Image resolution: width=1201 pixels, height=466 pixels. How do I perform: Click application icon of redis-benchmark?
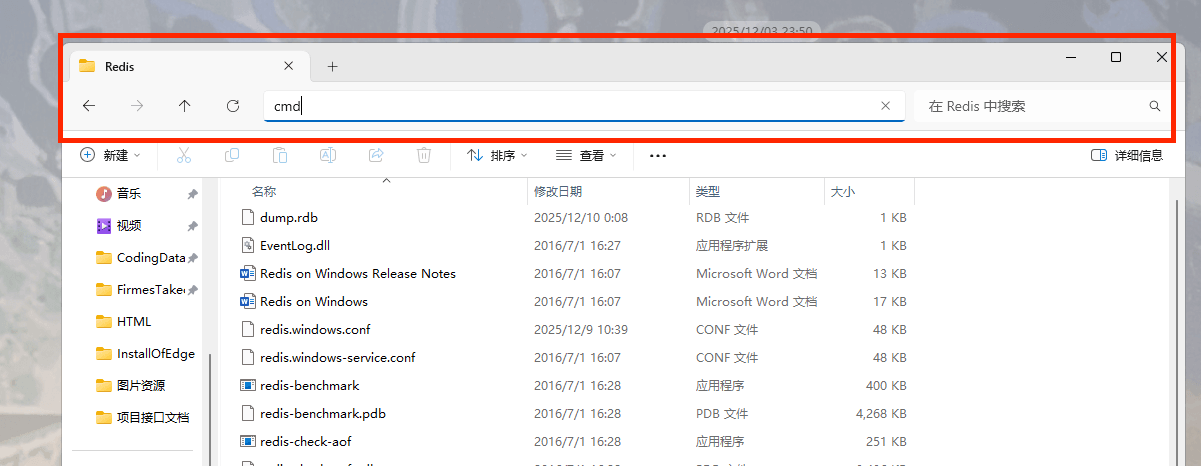tap(249, 385)
